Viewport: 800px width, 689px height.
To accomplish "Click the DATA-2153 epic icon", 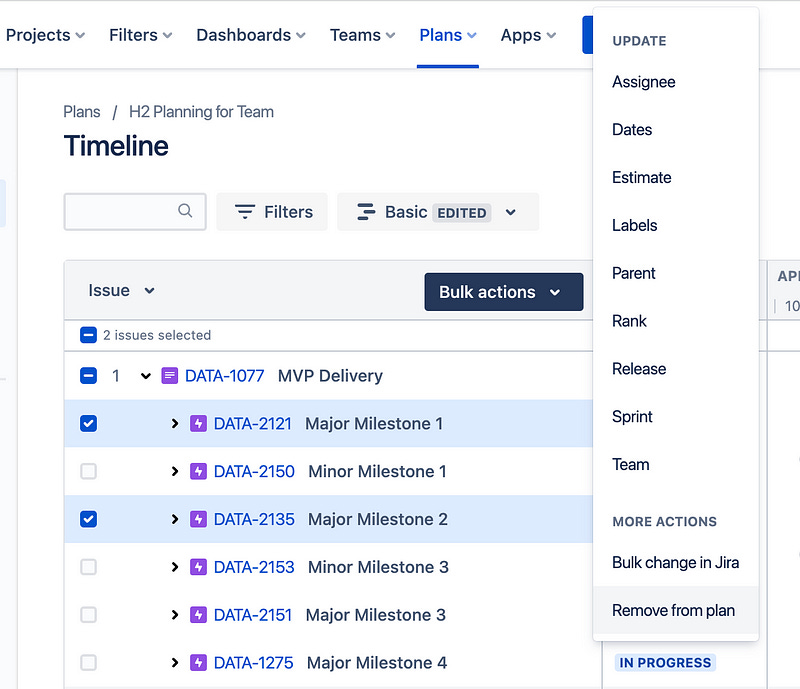I will click(x=198, y=567).
